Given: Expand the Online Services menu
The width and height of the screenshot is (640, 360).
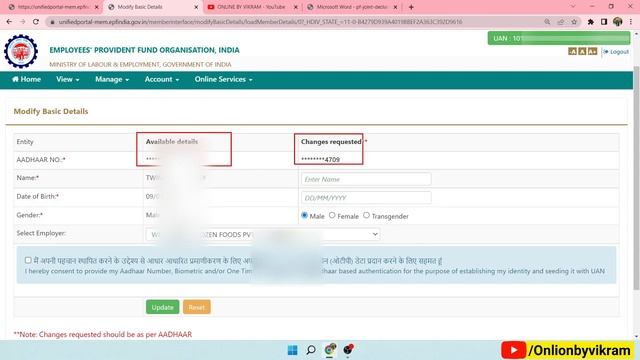Looking at the screenshot, I should coord(223,80).
